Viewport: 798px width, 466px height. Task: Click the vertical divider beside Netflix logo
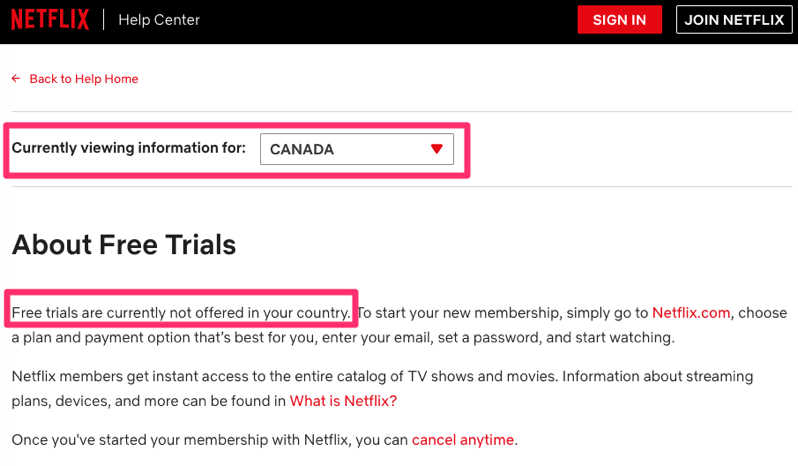[x=104, y=20]
